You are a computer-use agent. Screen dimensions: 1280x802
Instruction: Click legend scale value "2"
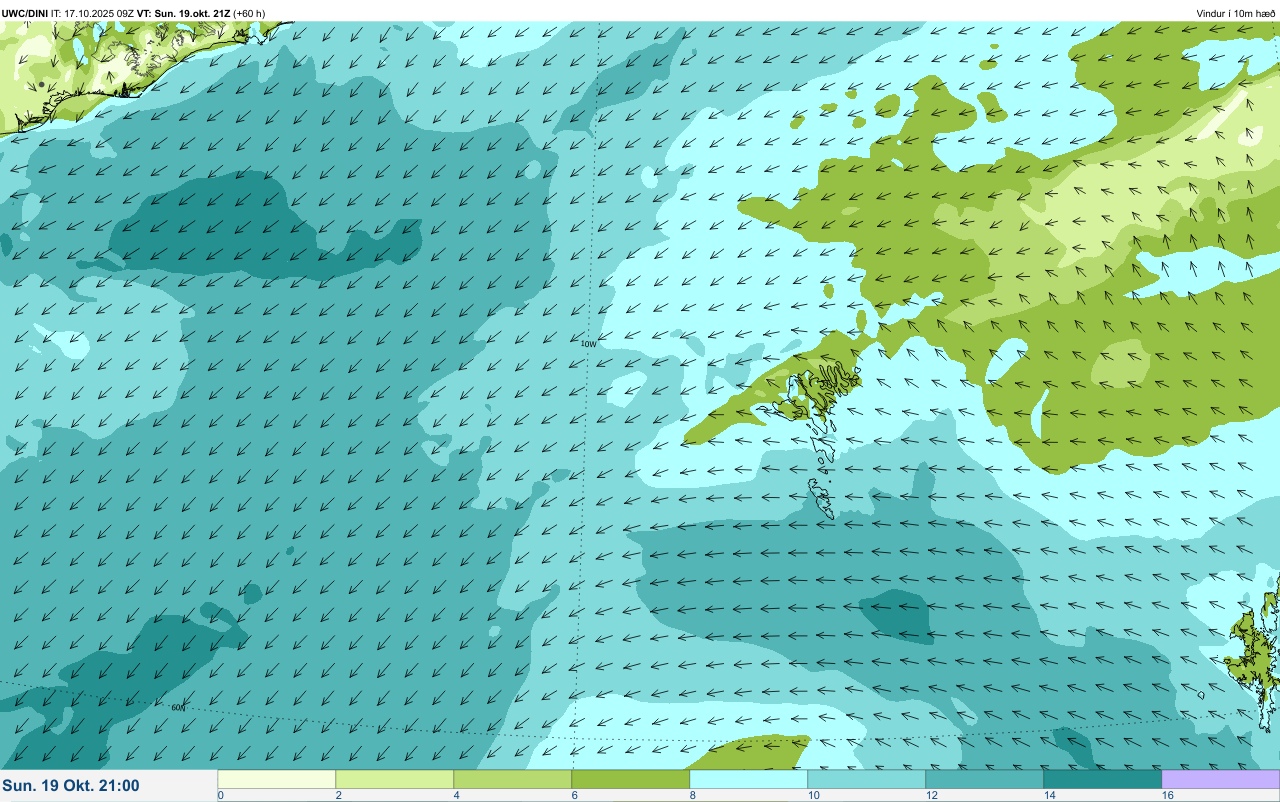click(x=338, y=795)
